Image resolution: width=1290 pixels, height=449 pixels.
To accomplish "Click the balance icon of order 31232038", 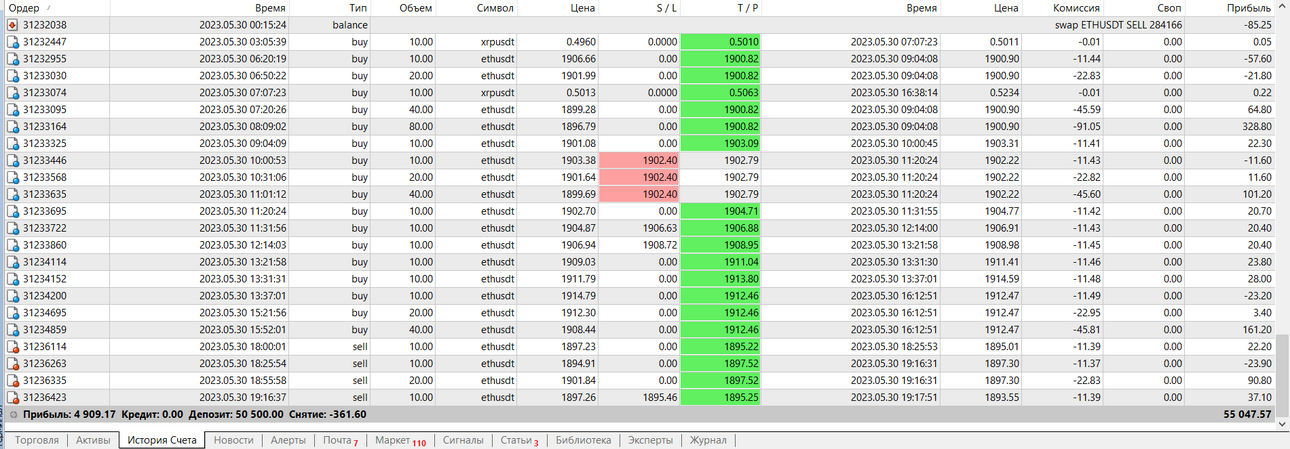I will (12, 25).
